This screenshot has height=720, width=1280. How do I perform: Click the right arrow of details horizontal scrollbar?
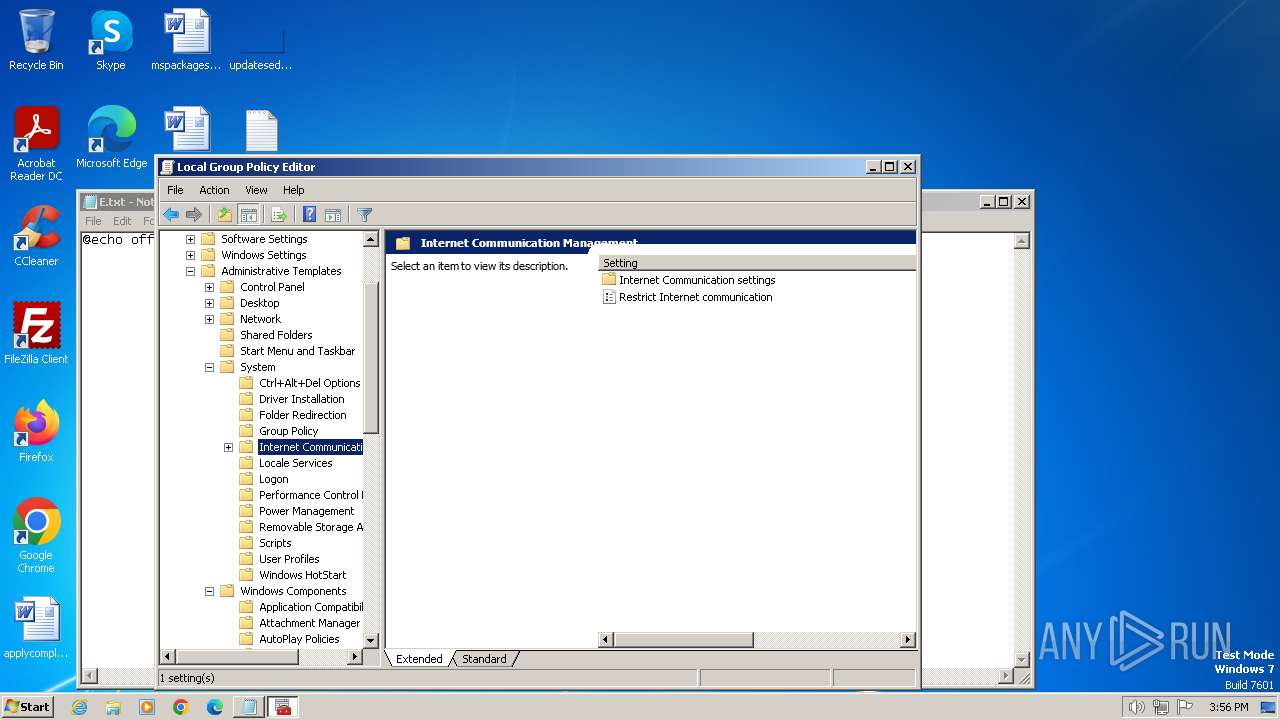[x=908, y=640]
